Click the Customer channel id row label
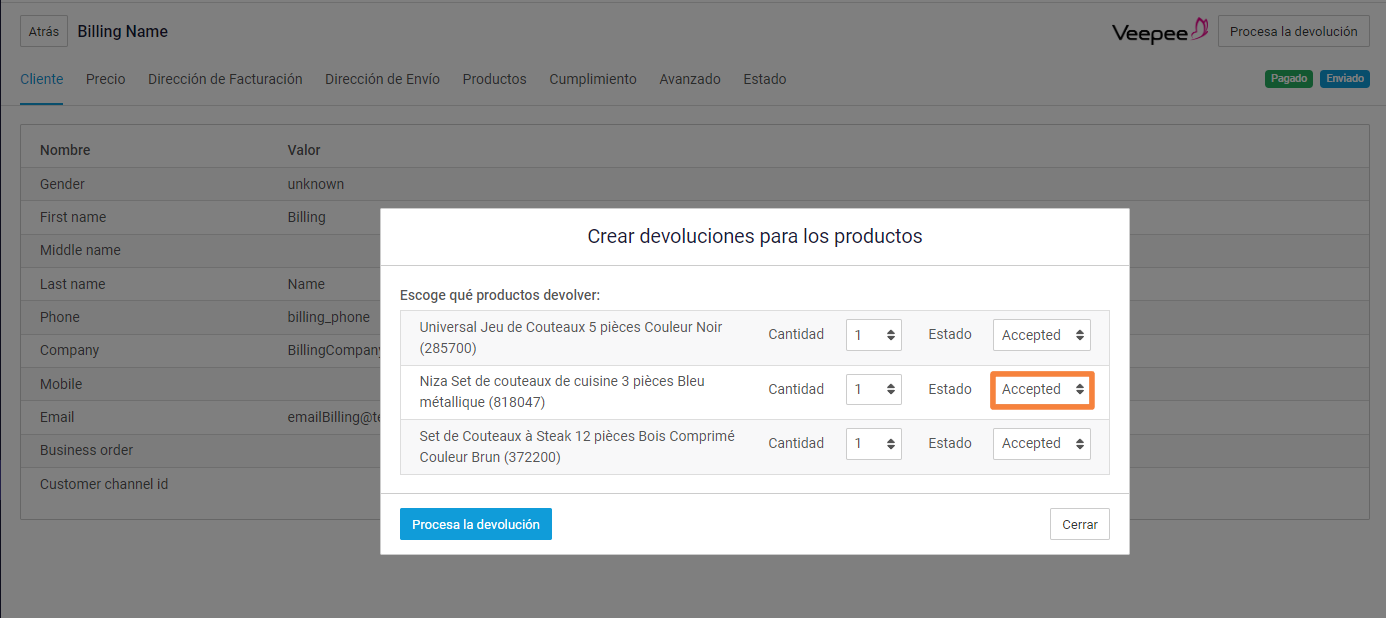This screenshot has width=1386, height=618. [x=104, y=484]
